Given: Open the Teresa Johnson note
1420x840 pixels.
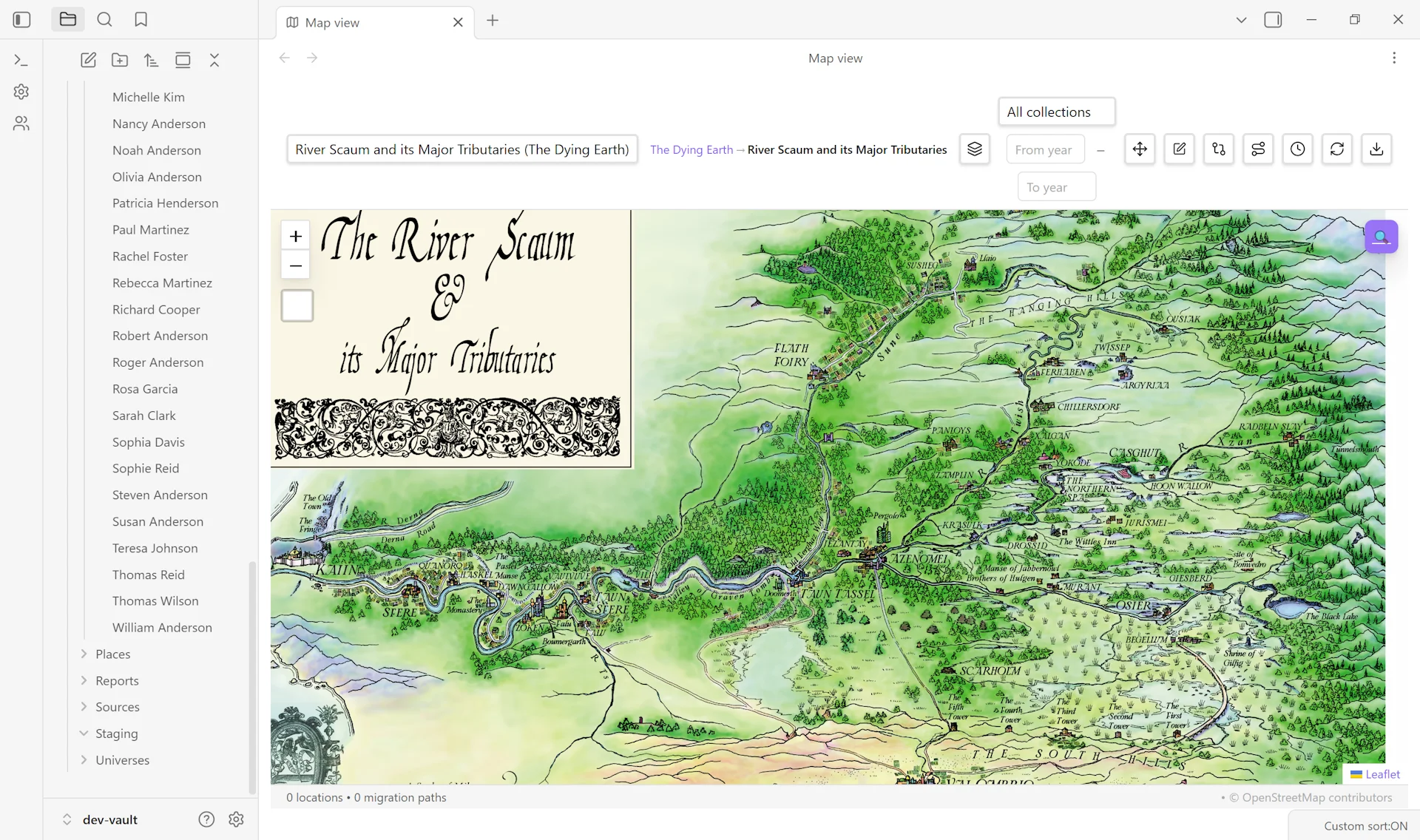Looking at the screenshot, I should (x=155, y=548).
